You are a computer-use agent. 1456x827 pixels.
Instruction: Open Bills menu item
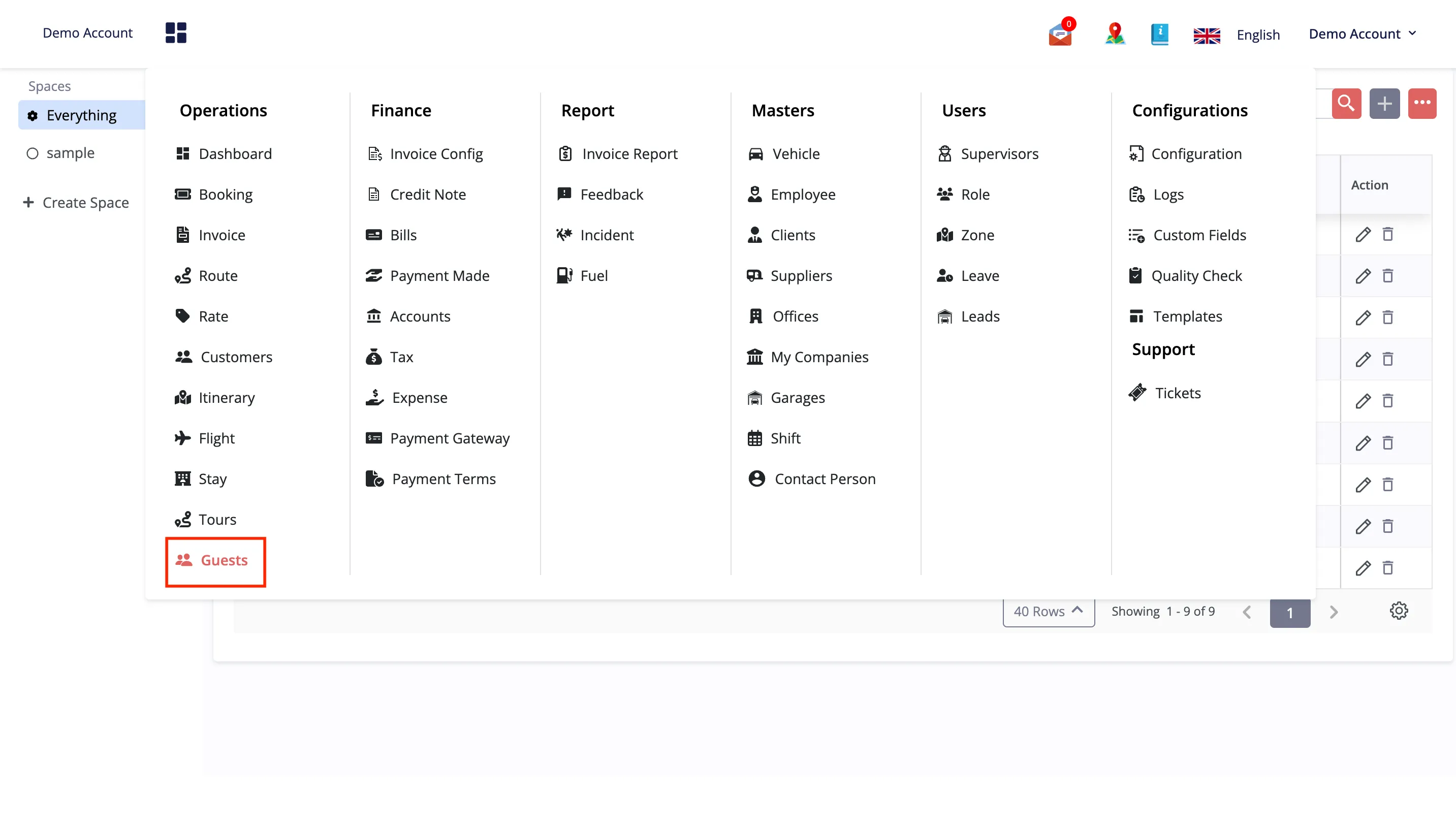[x=391, y=235]
